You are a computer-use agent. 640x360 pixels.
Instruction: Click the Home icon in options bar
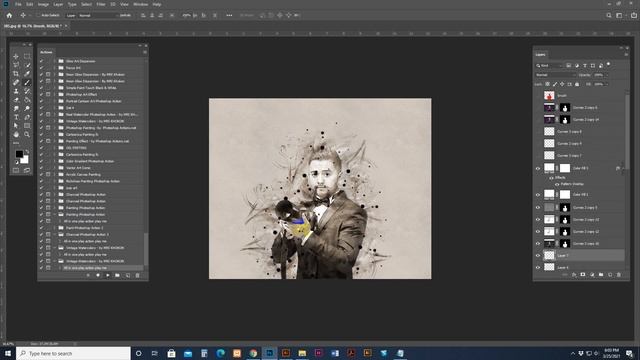tap(9, 15)
